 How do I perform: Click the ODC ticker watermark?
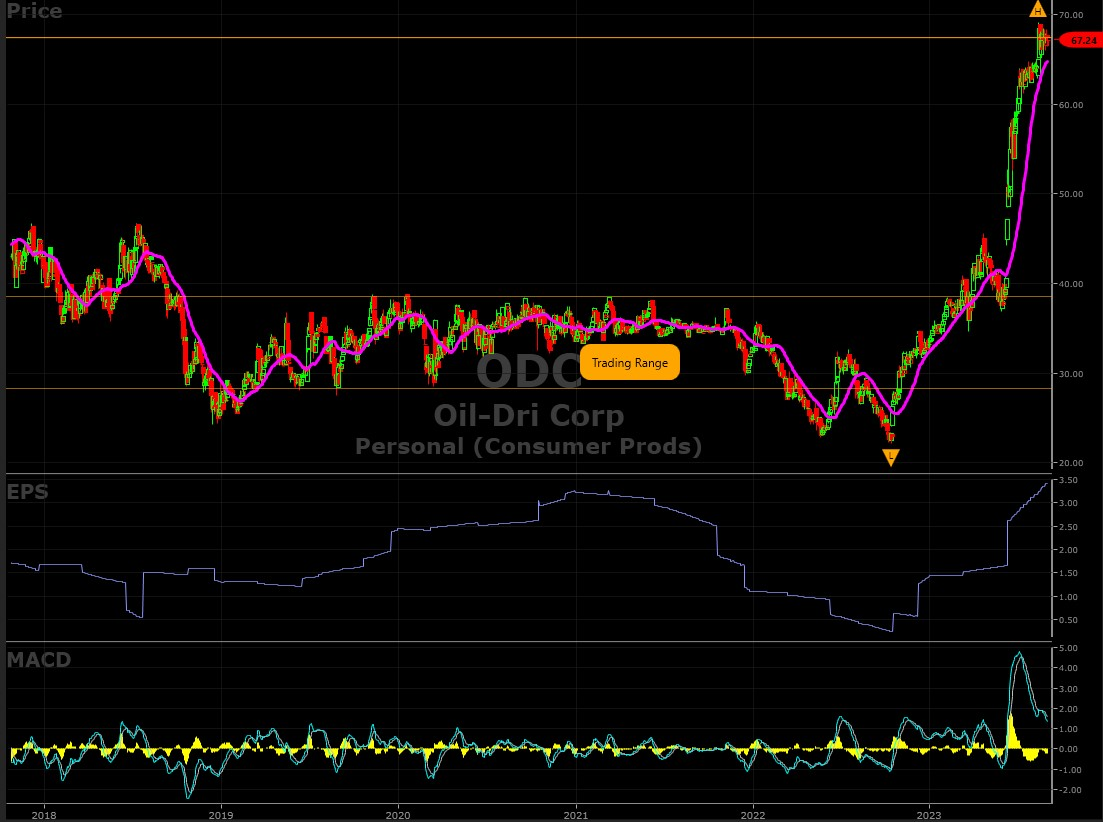pyautogui.click(x=528, y=373)
